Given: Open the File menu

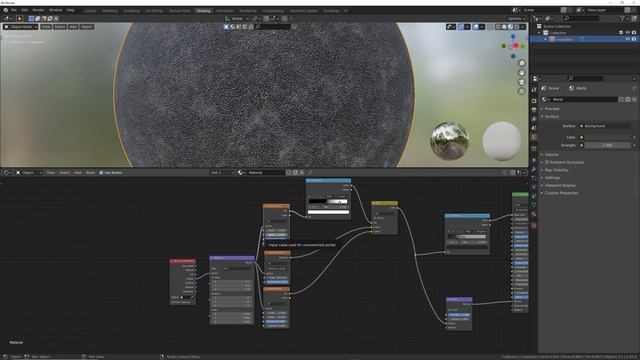Looking at the screenshot, I should [x=14, y=10].
